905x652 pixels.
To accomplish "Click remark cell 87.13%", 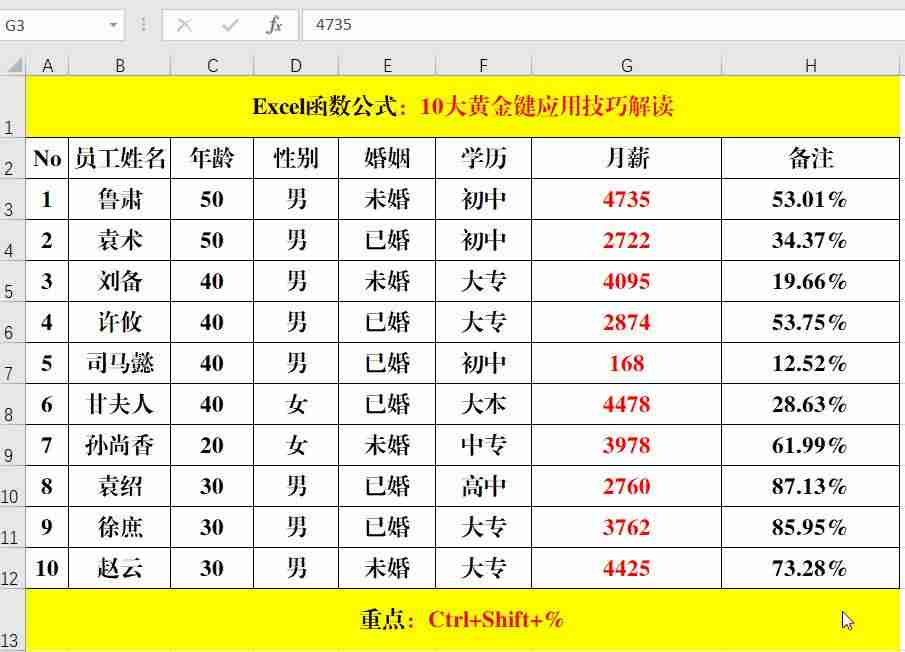I will pyautogui.click(x=810, y=486).
